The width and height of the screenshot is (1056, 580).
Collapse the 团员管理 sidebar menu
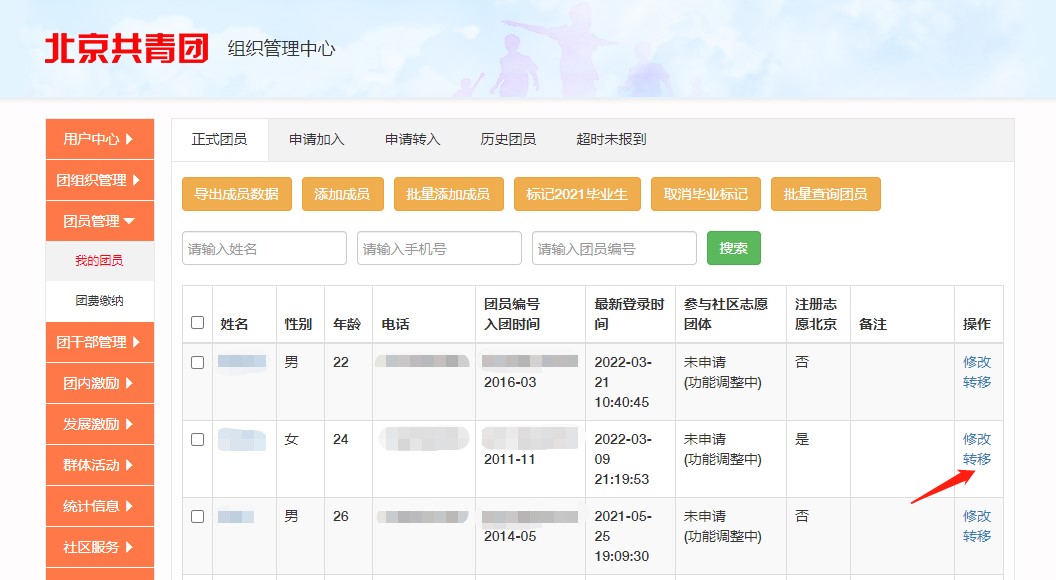pos(99,221)
